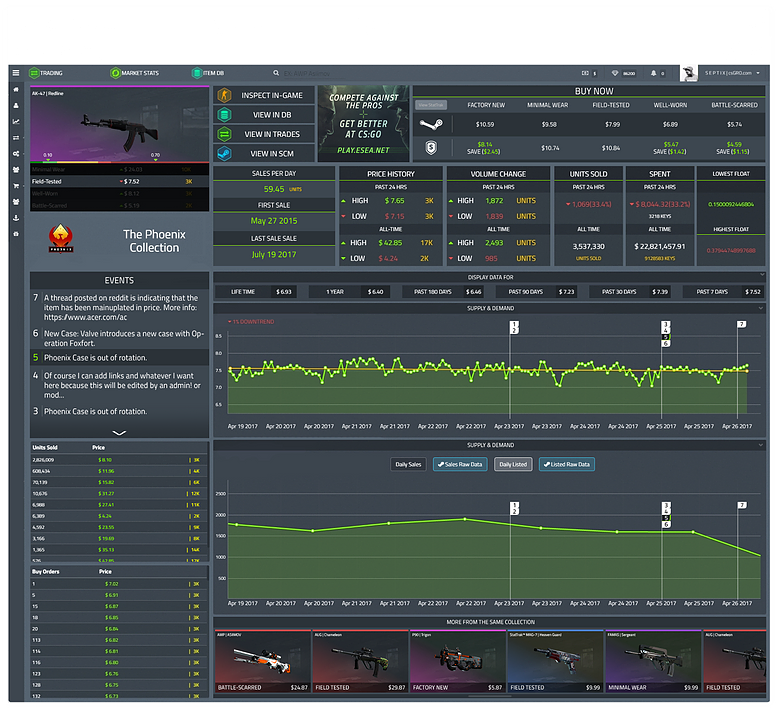Click the Item DB hexagon icon
The height and width of the screenshot is (711, 779).
tap(197, 73)
